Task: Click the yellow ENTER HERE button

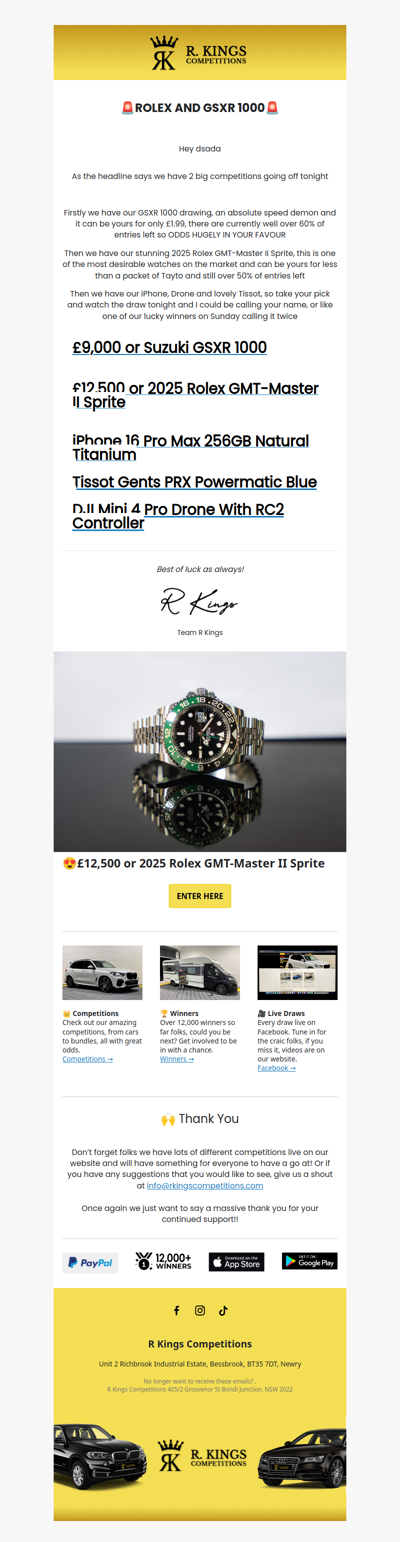Action: click(200, 896)
